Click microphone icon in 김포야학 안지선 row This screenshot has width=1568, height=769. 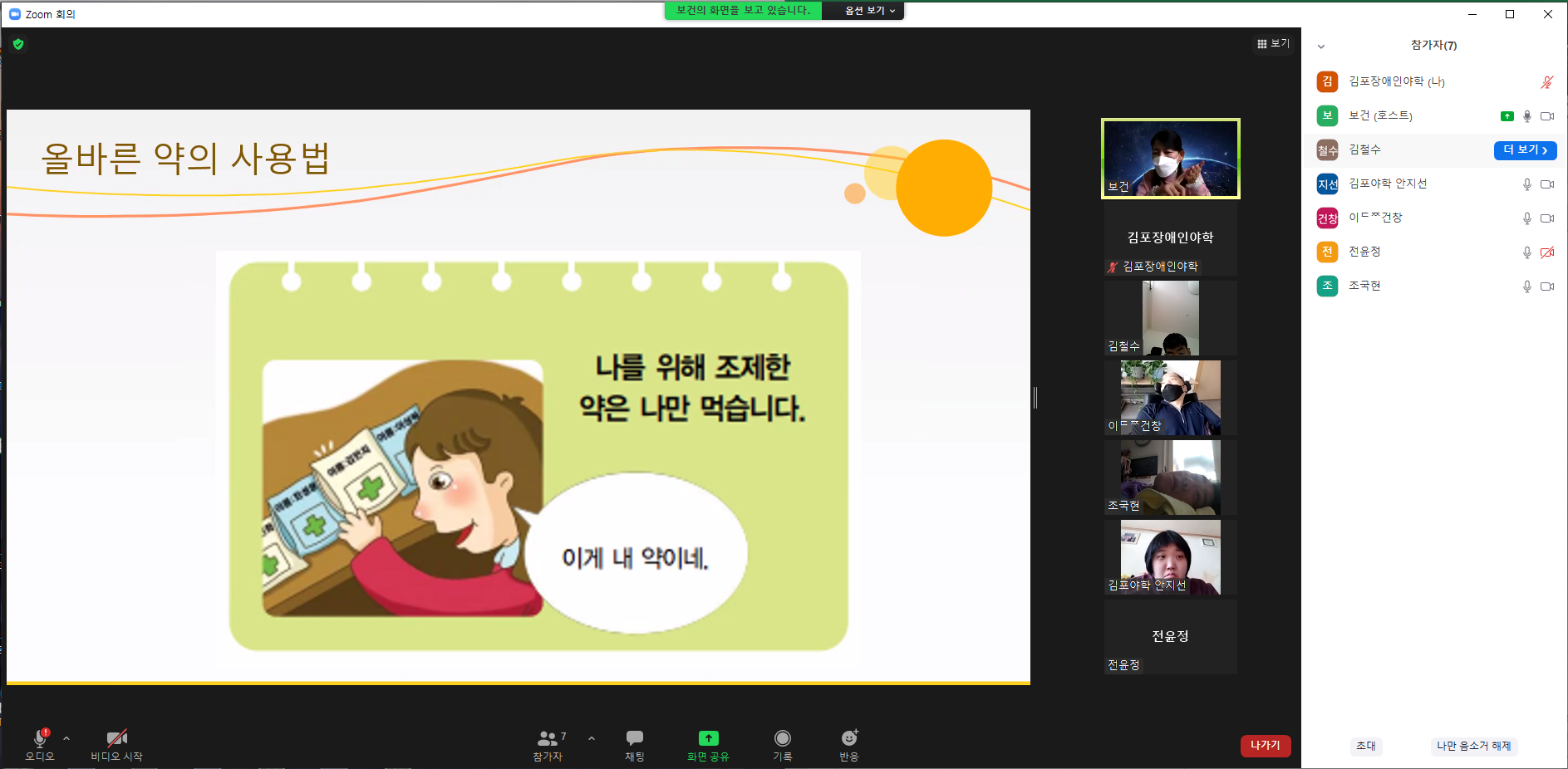click(1527, 184)
